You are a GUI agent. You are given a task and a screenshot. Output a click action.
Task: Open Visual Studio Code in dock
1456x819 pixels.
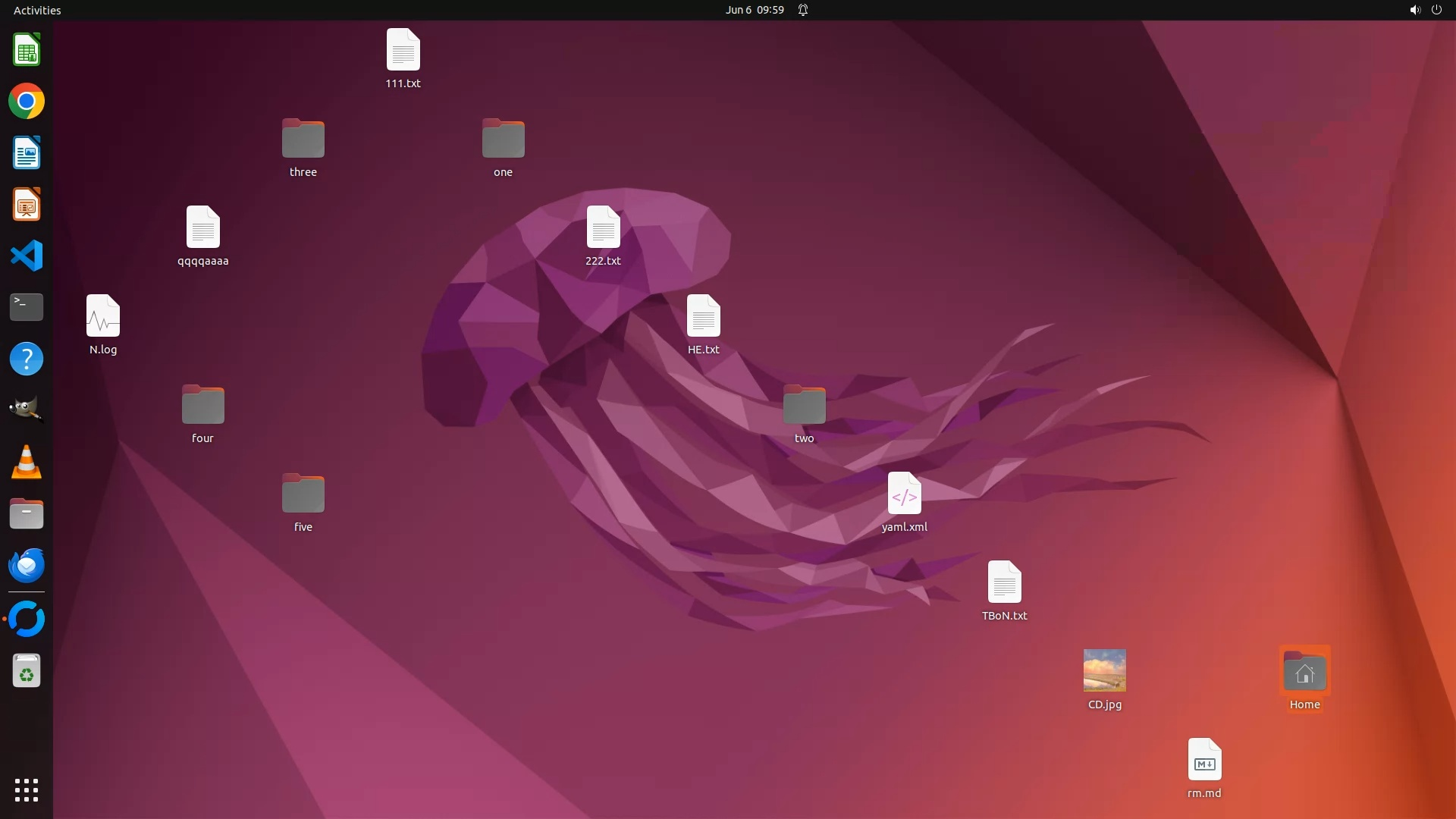27,256
